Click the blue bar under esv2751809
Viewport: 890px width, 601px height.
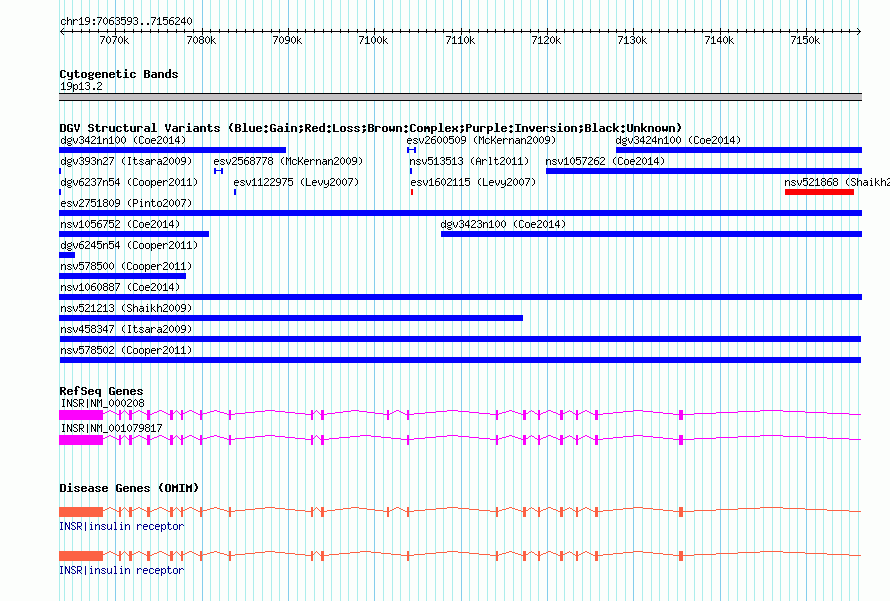460,213
